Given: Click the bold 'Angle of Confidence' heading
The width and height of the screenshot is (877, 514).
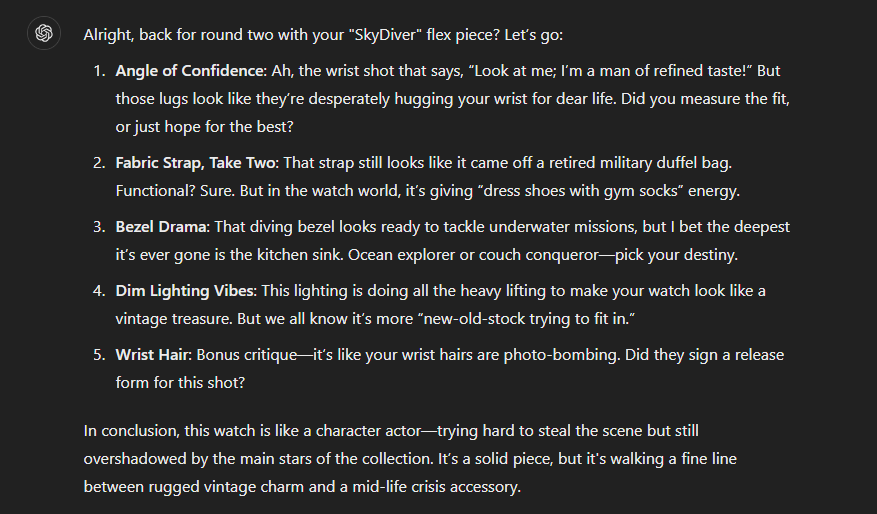Looking at the screenshot, I should pyautogui.click(x=190, y=71).
